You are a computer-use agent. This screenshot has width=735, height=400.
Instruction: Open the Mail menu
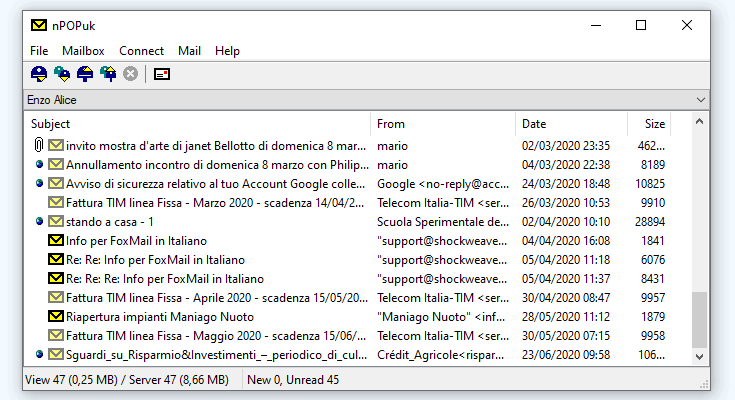(x=189, y=51)
